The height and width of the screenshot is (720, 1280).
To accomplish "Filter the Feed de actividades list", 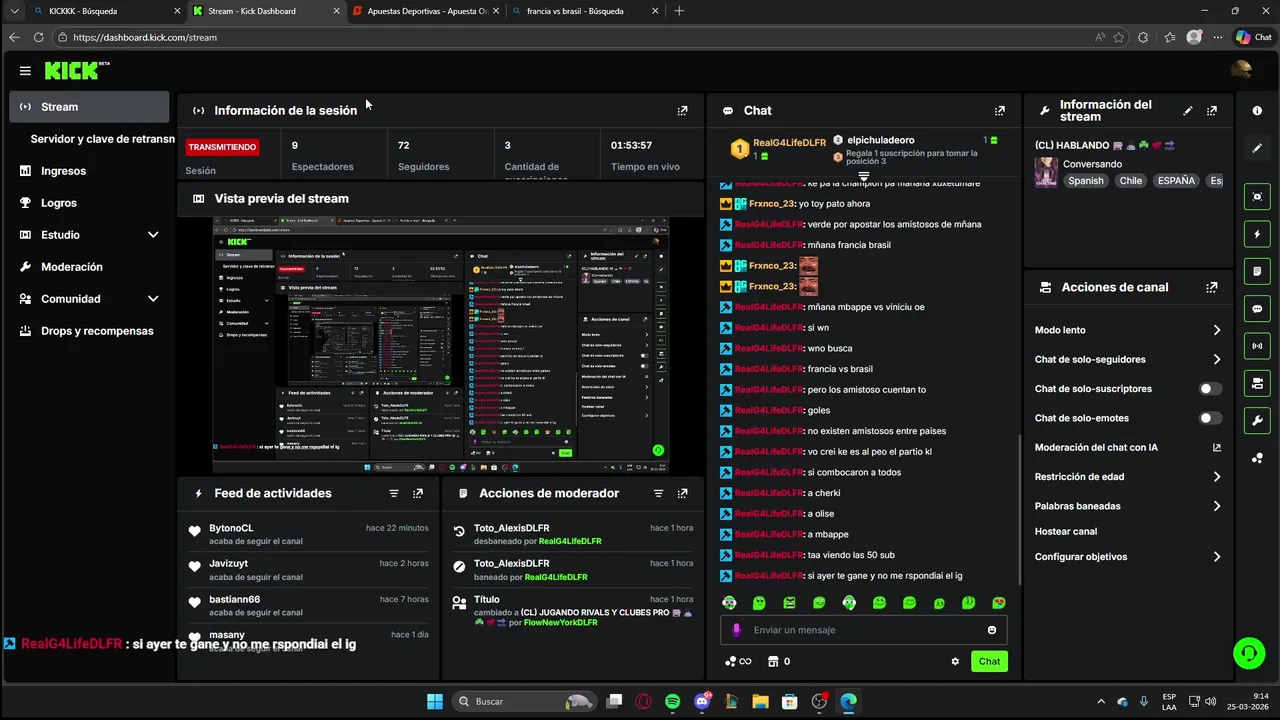I will point(394,494).
